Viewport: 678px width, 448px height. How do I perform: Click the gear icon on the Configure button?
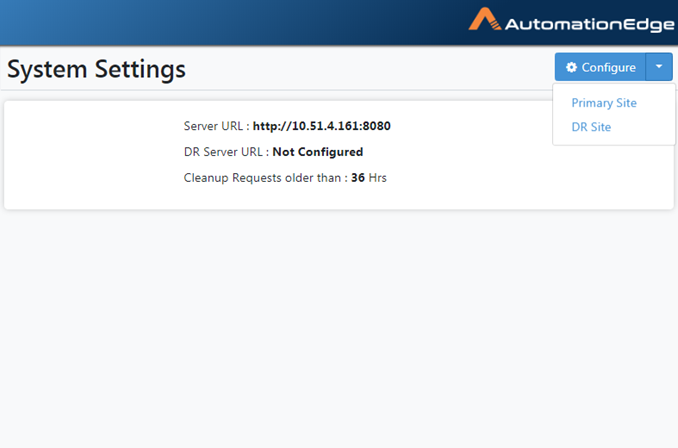pyautogui.click(x=571, y=67)
